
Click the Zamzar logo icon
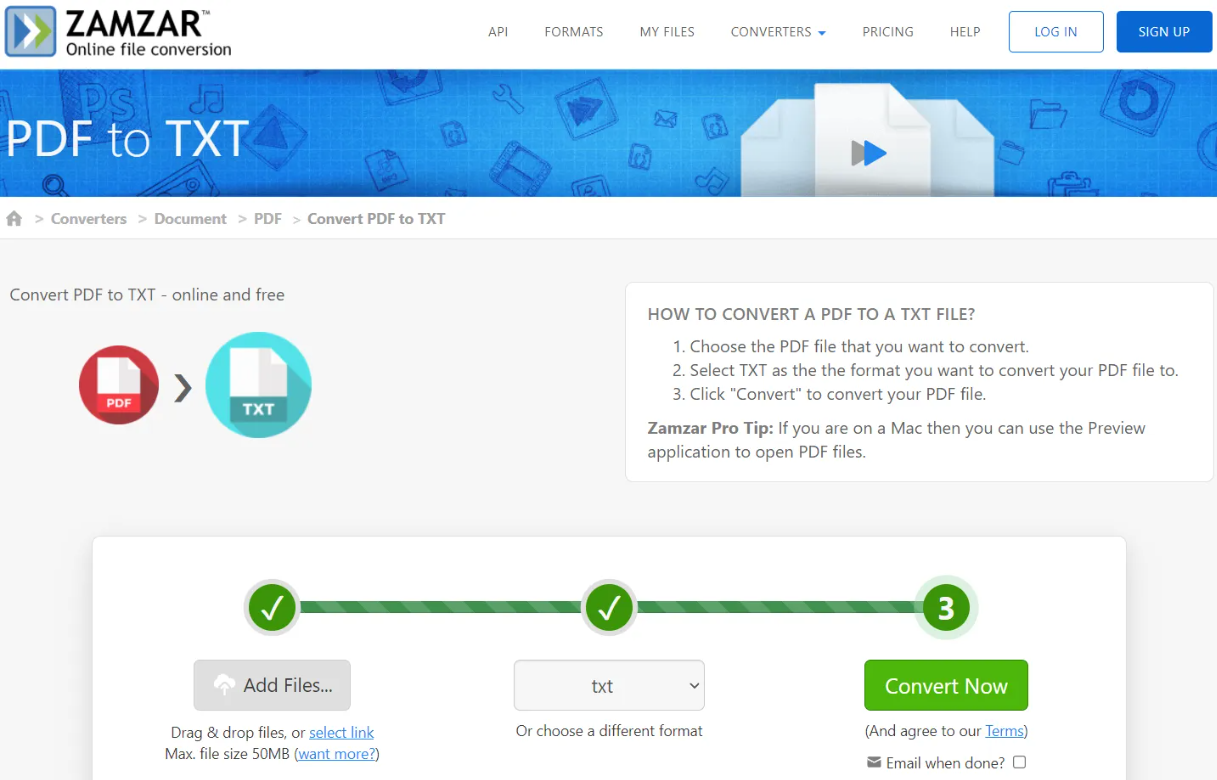(30, 31)
